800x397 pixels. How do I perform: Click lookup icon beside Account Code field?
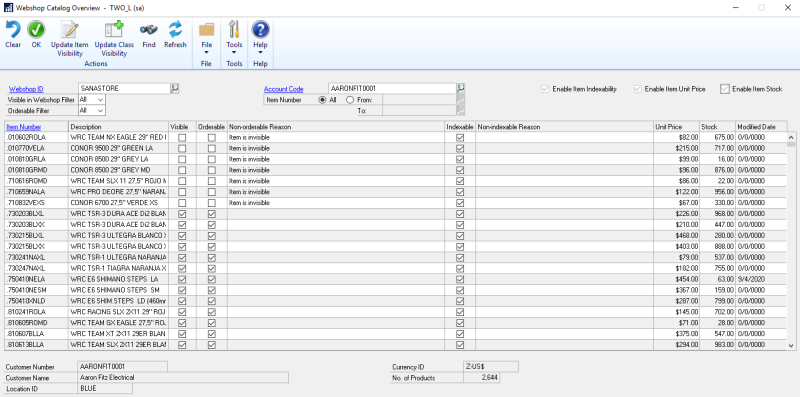tap(460, 88)
